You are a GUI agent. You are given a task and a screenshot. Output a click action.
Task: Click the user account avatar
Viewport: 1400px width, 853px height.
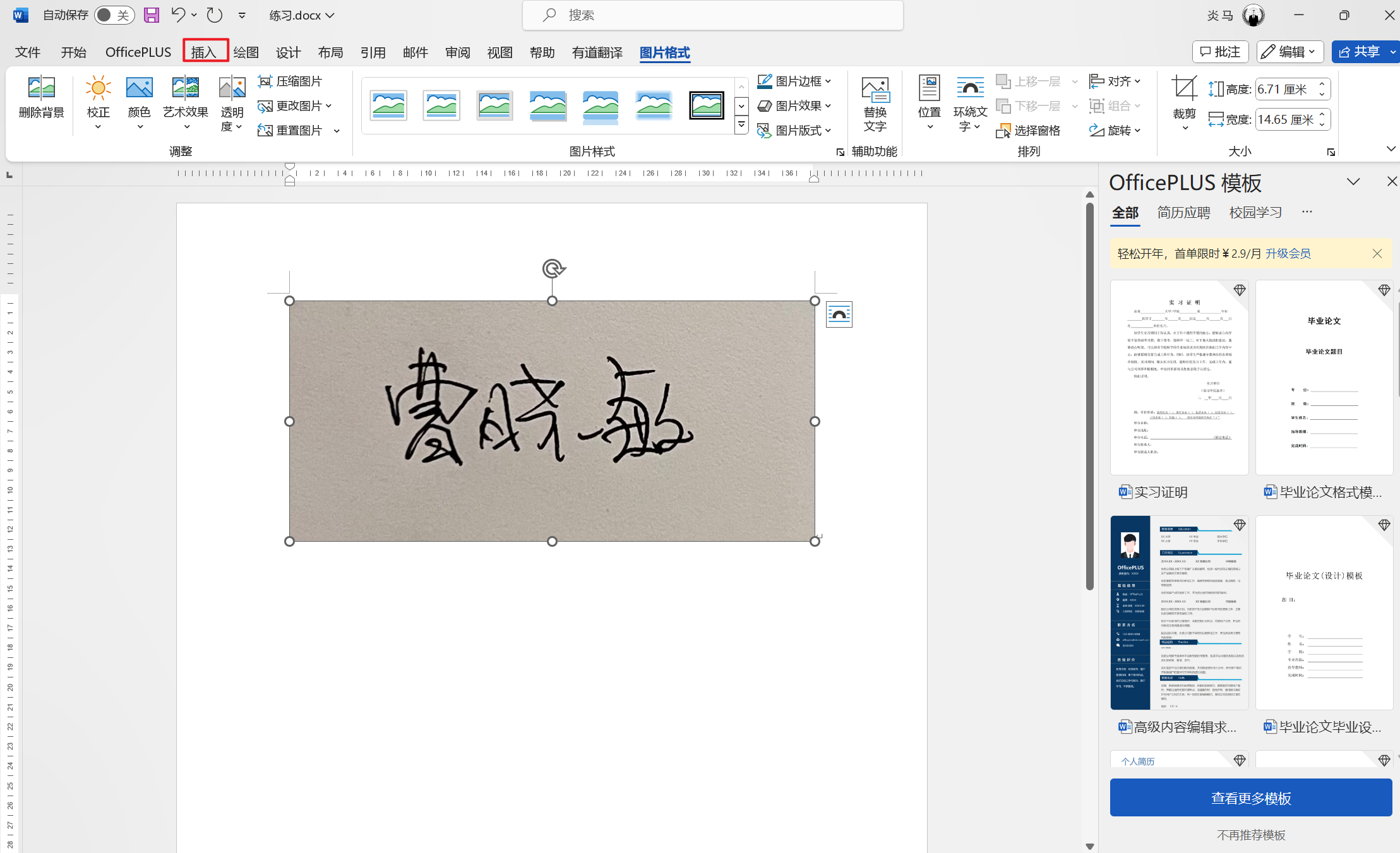[x=1253, y=15]
